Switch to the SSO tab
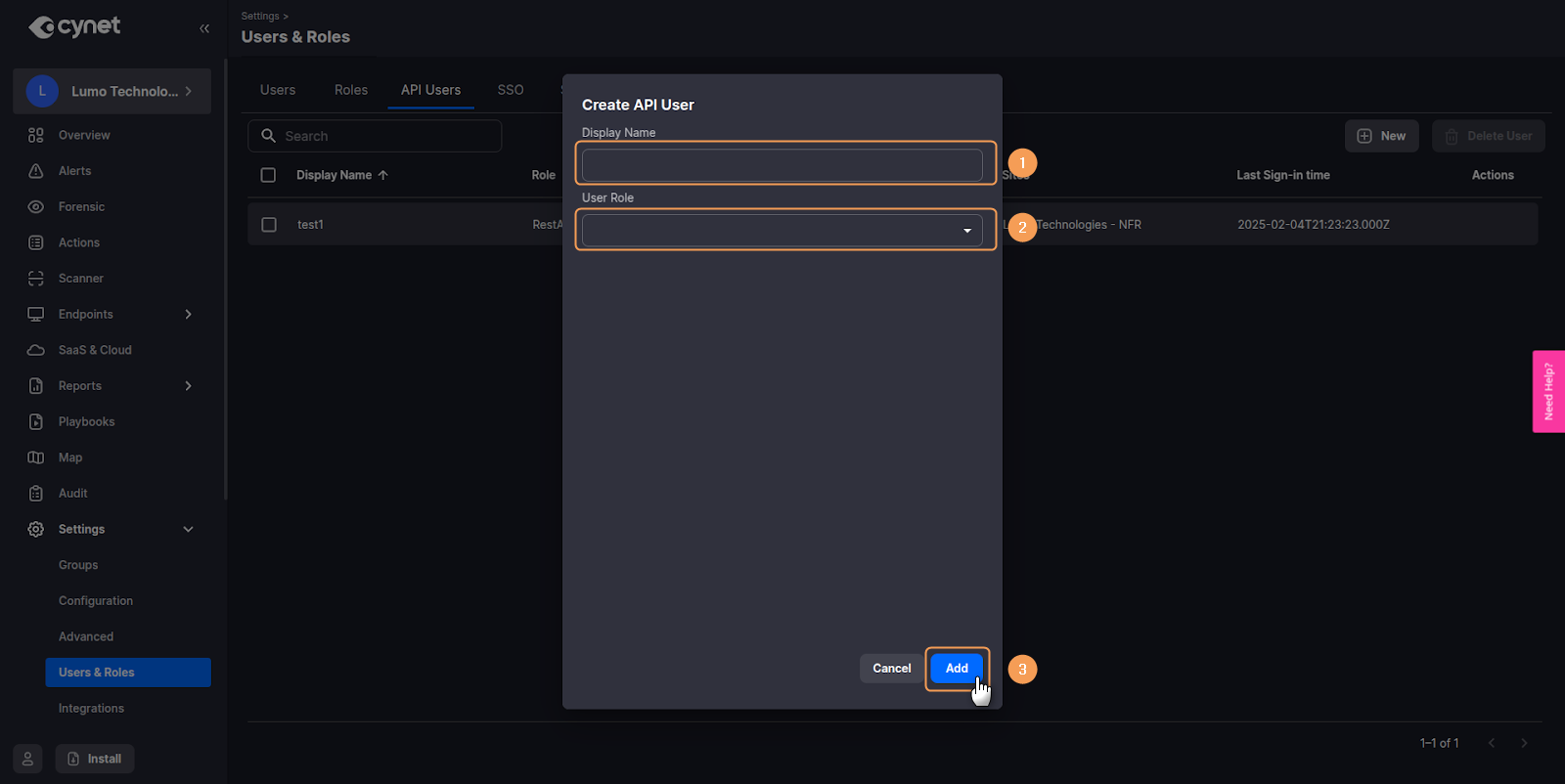The height and width of the screenshot is (784, 1565). [x=511, y=90]
